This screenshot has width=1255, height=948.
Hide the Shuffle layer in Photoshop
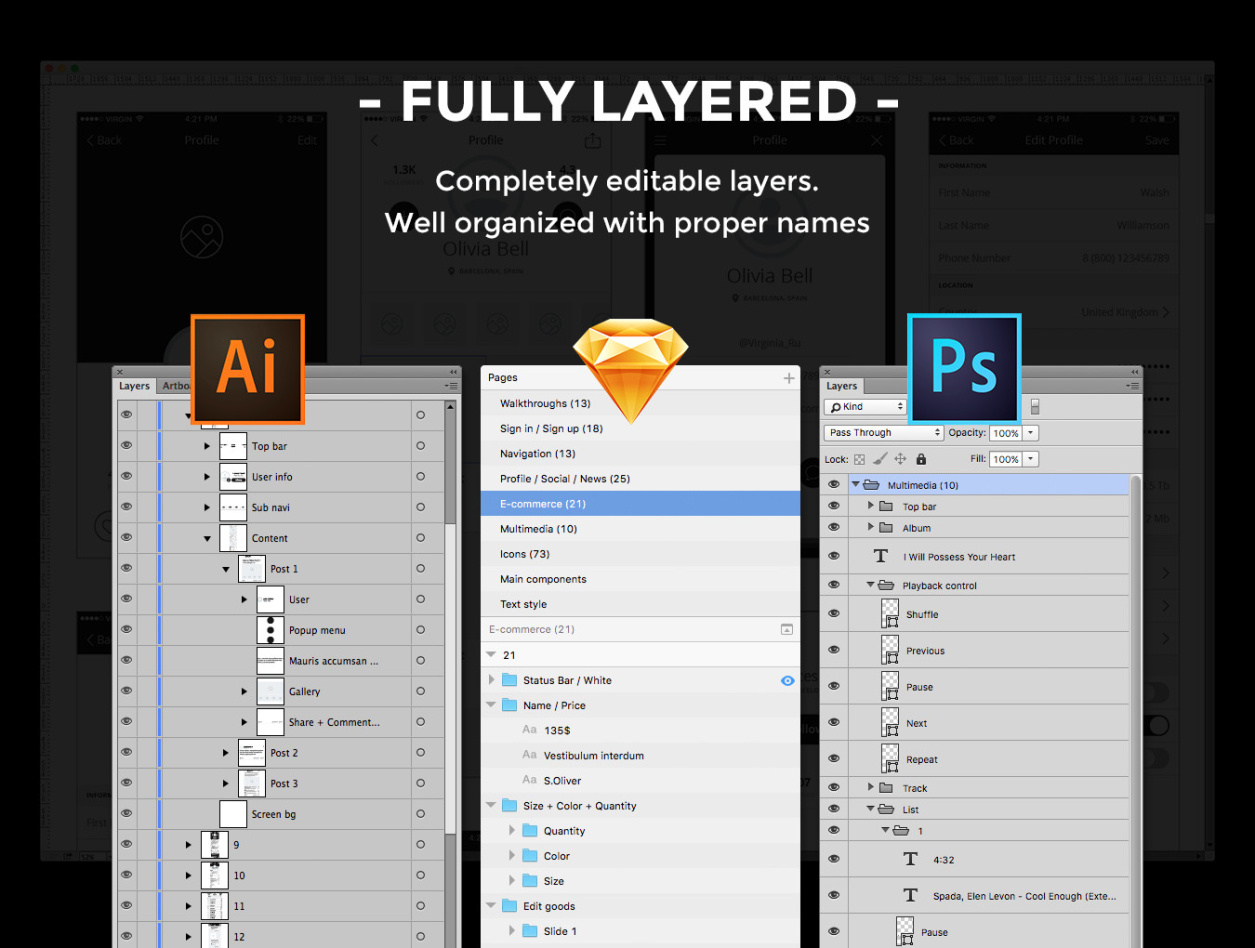click(x=834, y=614)
